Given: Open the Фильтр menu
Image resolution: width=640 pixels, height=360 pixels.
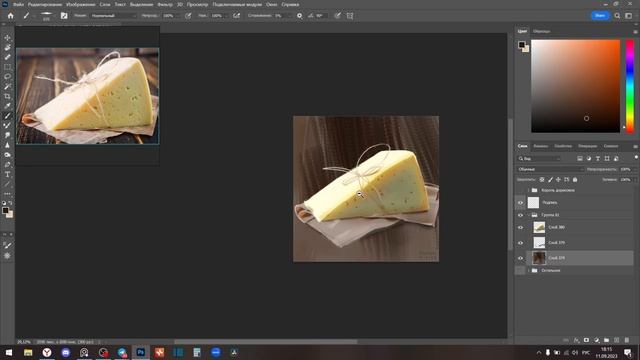Looking at the screenshot, I should [x=165, y=4].
